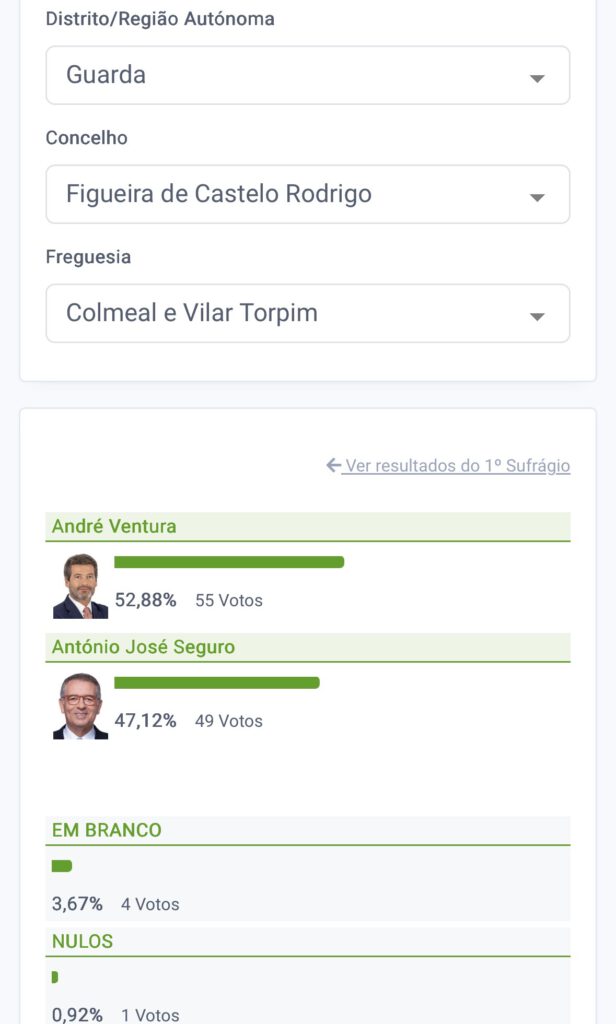Viewport: 616px width, 1024px height.
Task: Select the André Ventura name header
Action: (x=114, y=526)
